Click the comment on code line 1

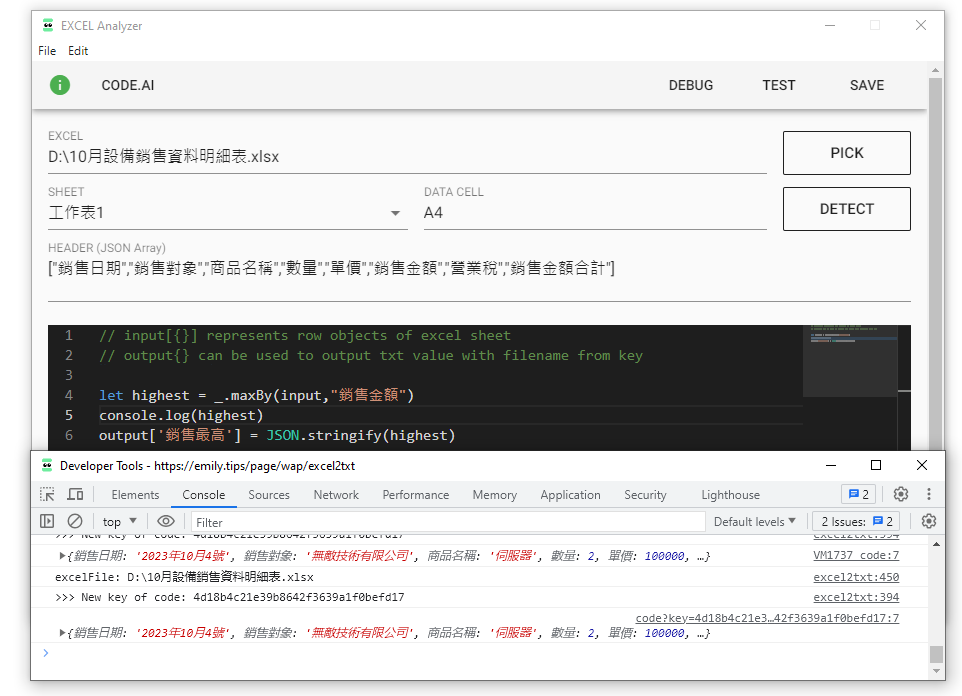tap(304, 336)
